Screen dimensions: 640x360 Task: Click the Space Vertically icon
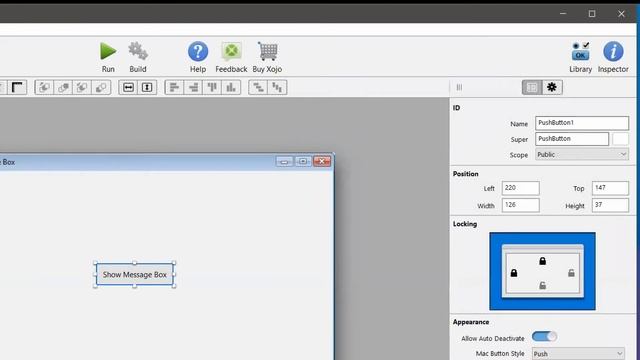277,87
